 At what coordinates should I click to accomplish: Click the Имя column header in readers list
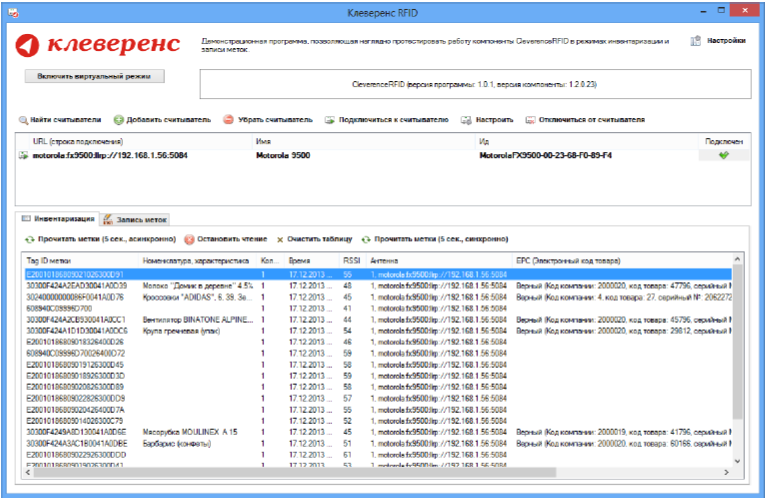tap(364, 142)
